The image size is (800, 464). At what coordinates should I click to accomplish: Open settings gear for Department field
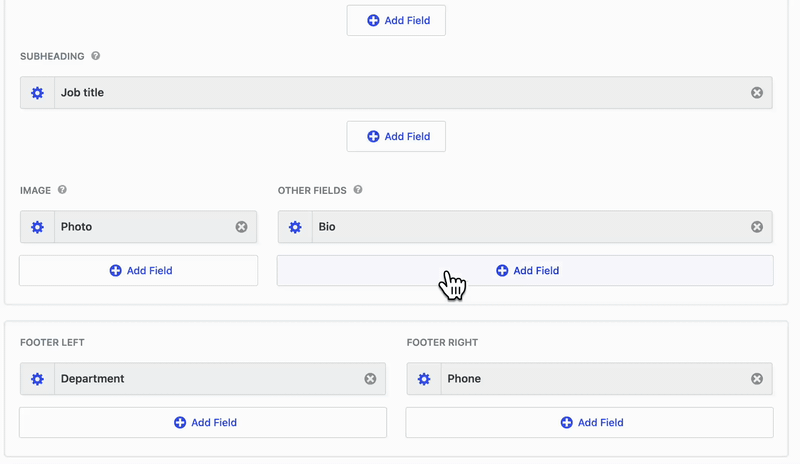pos(37,379)
